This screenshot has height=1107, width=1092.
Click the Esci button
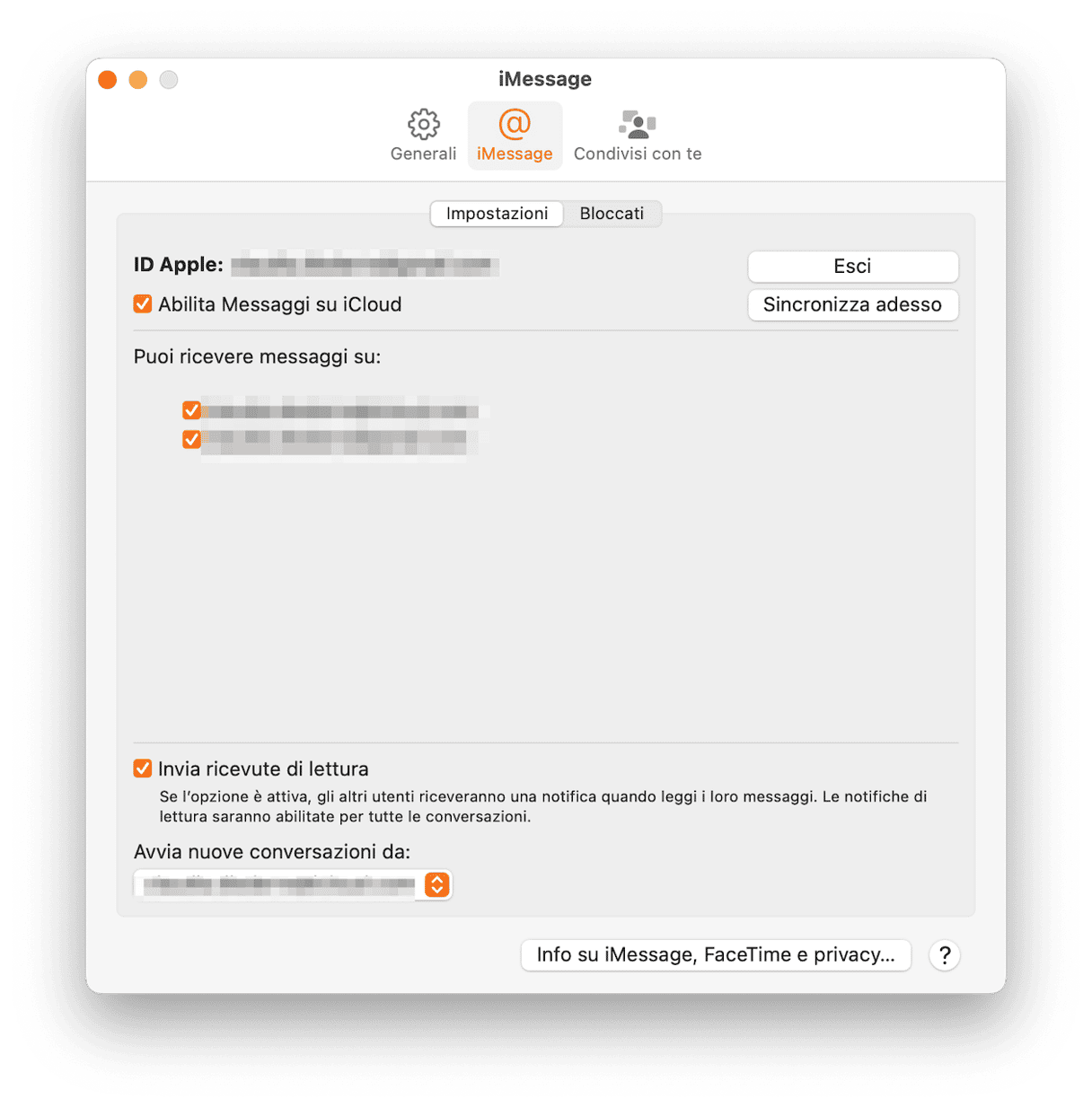tap(853, 266)
